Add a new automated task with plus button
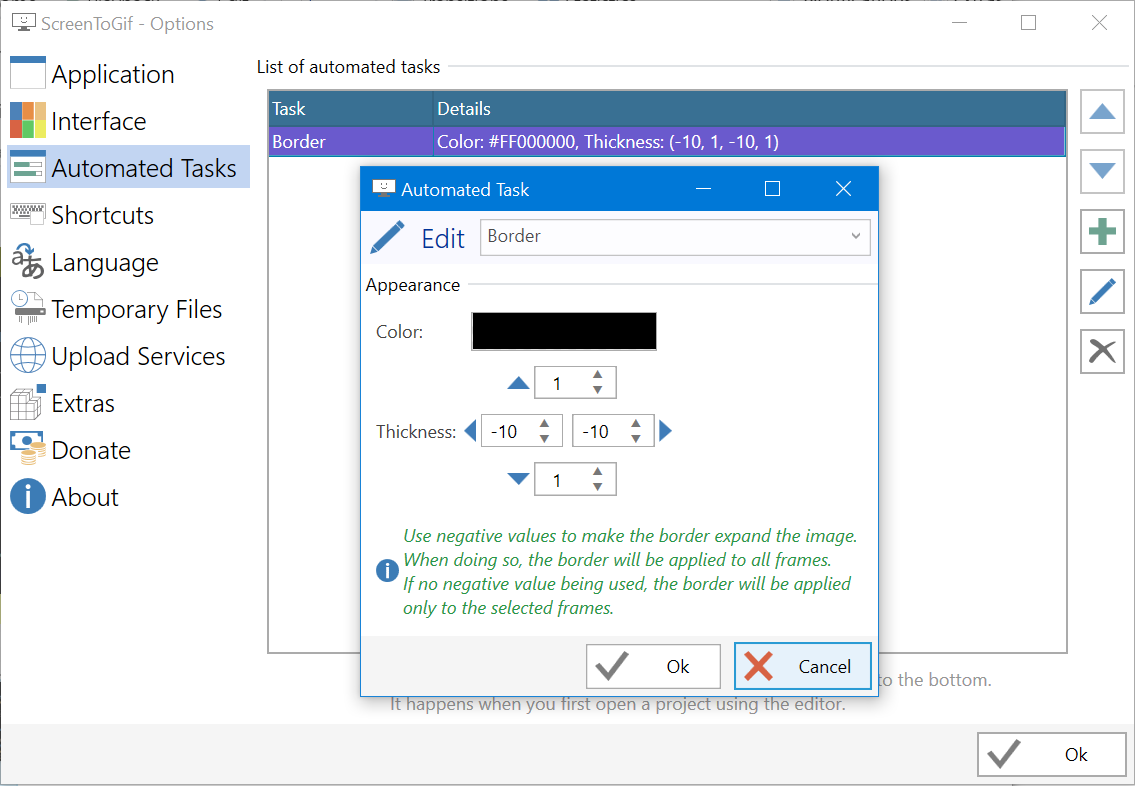 [1102, 232]
